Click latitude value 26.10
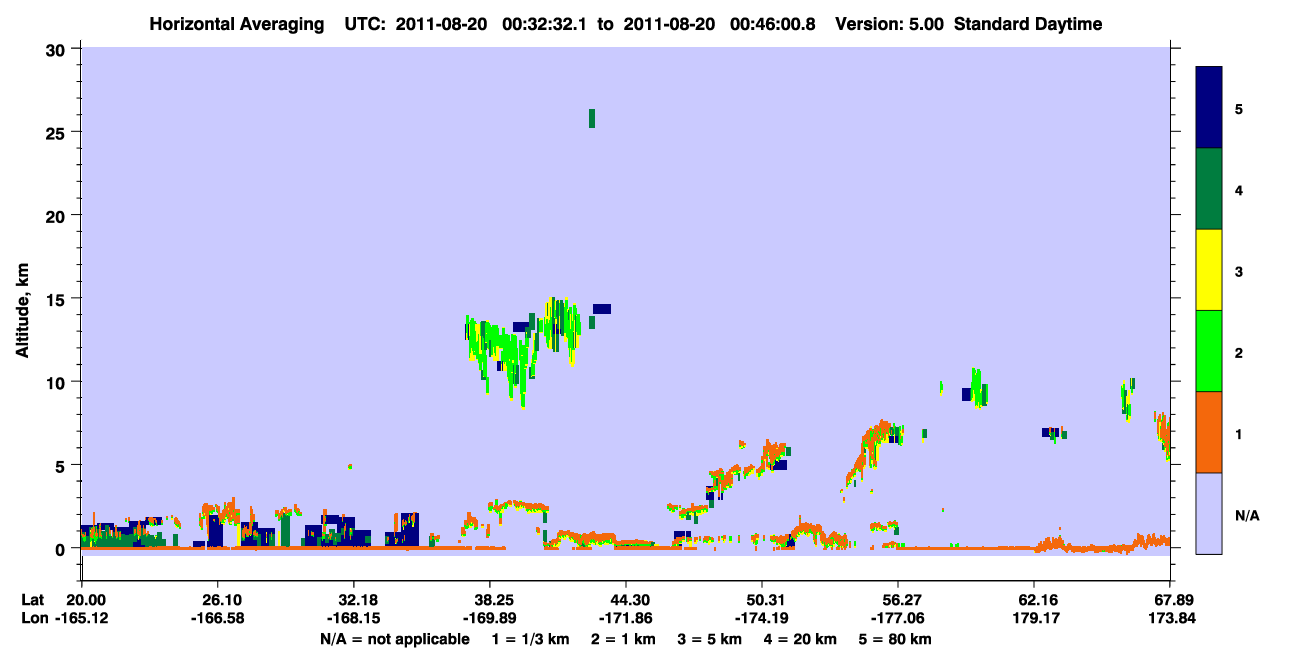 tap(220, 600)
